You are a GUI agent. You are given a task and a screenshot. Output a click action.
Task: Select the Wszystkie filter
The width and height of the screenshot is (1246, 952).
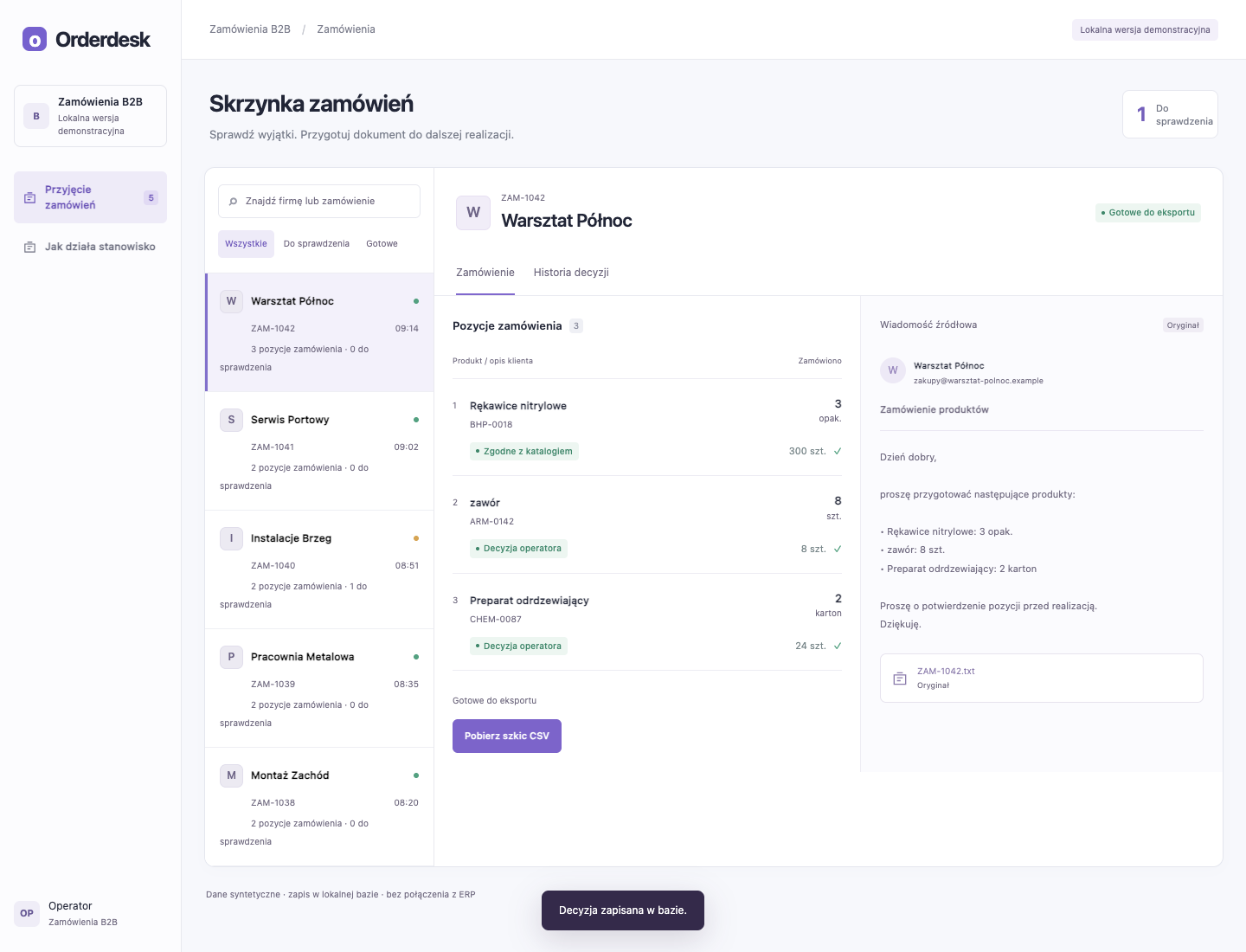pos(246,244)
